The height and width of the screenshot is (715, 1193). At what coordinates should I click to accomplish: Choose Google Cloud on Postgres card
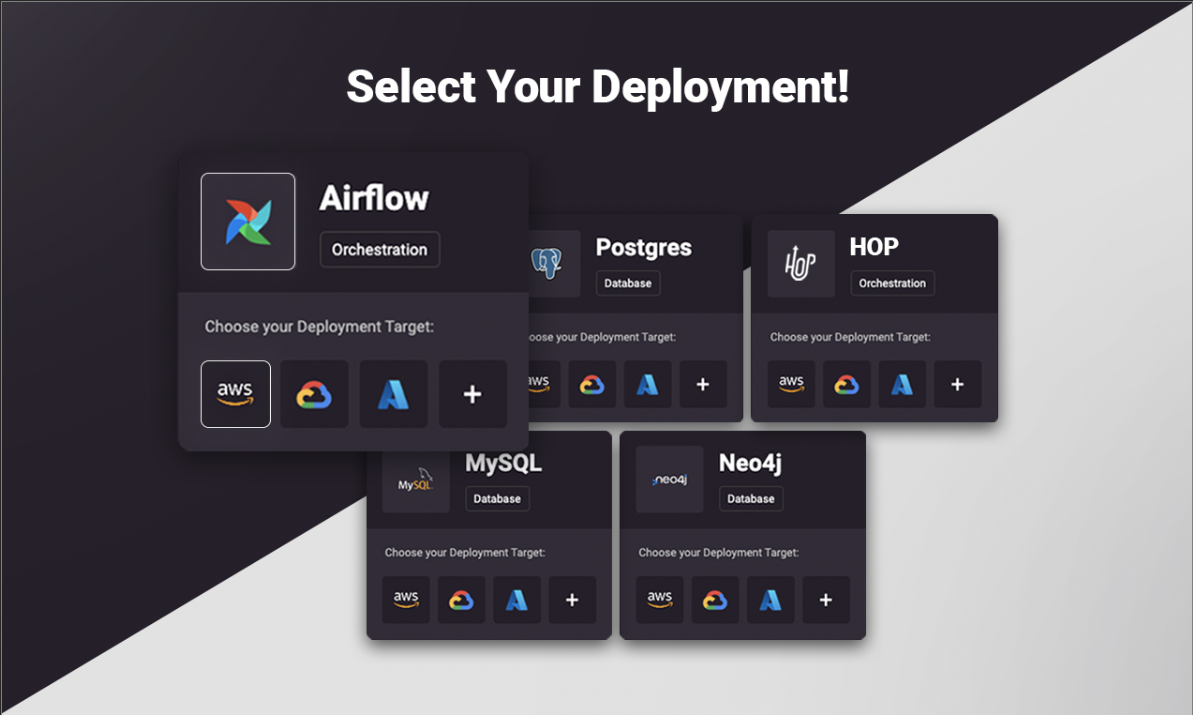[592, 384]
